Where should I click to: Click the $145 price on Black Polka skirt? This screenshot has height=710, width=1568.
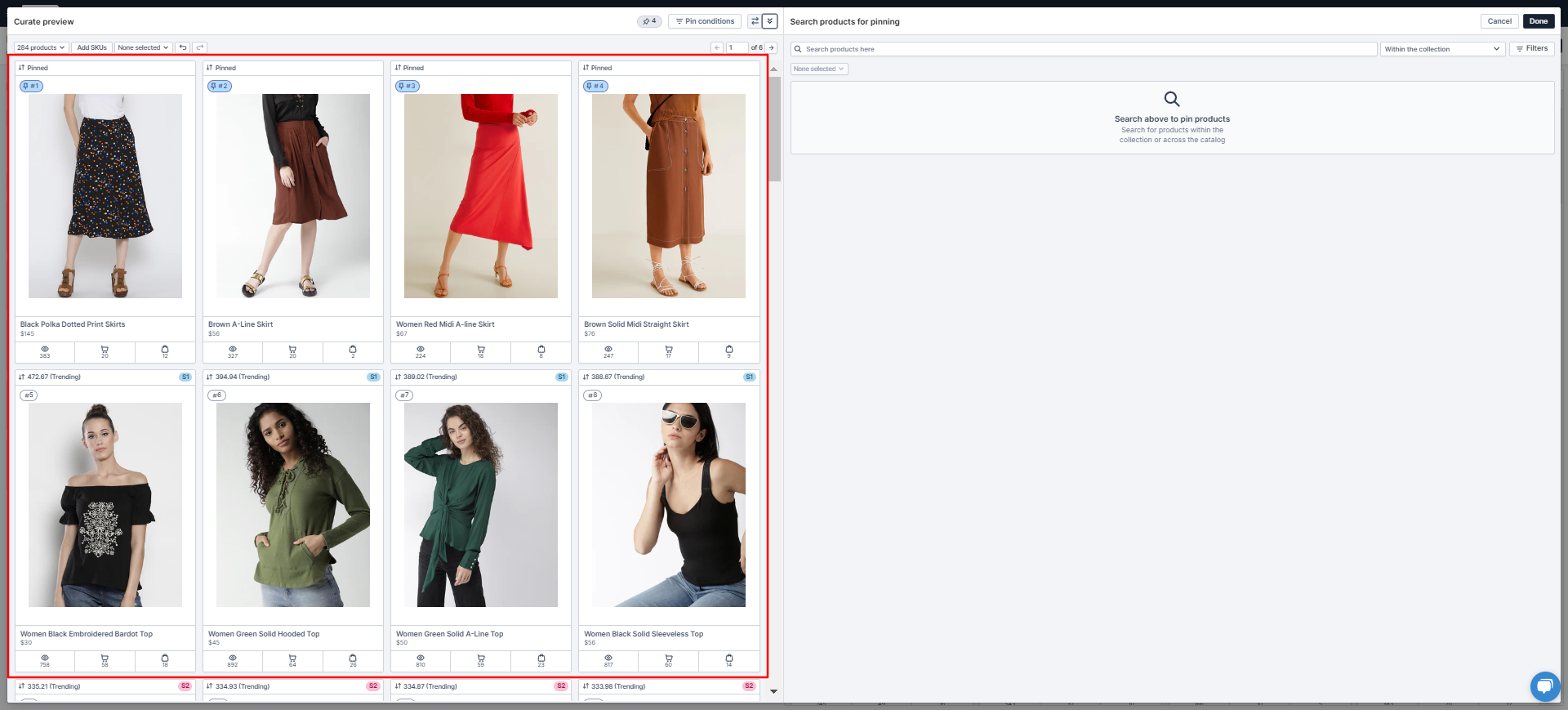pyautogui.click(x=27, y=333)
